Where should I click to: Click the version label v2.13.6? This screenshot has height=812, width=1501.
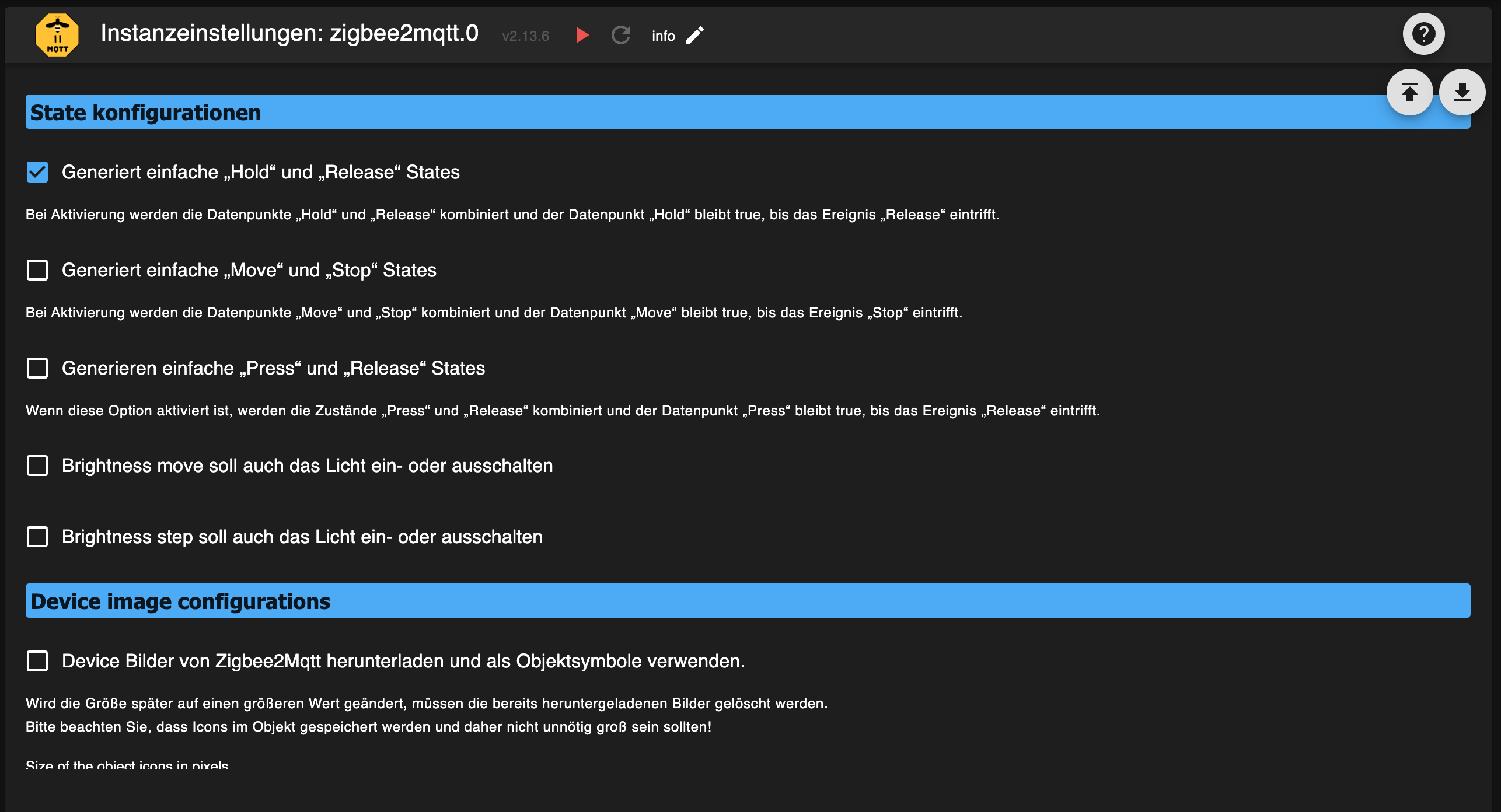[525, 36]
